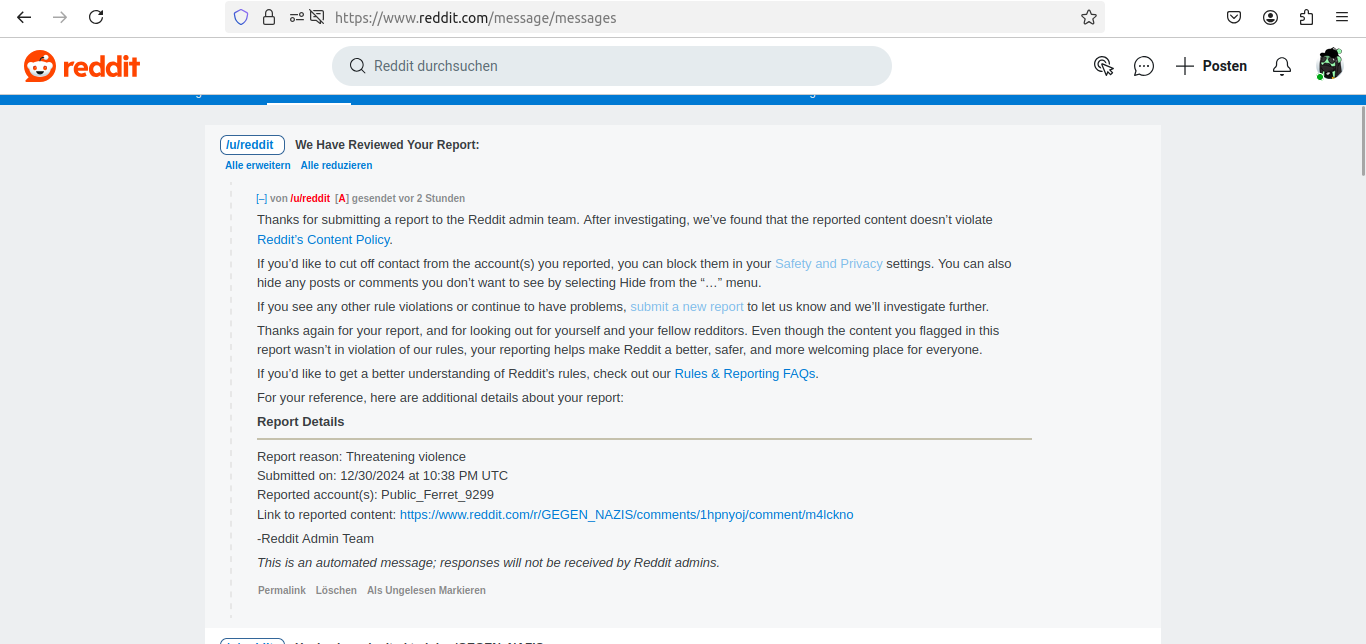Click Alle erweitern to expand all messages

(258, 166)
